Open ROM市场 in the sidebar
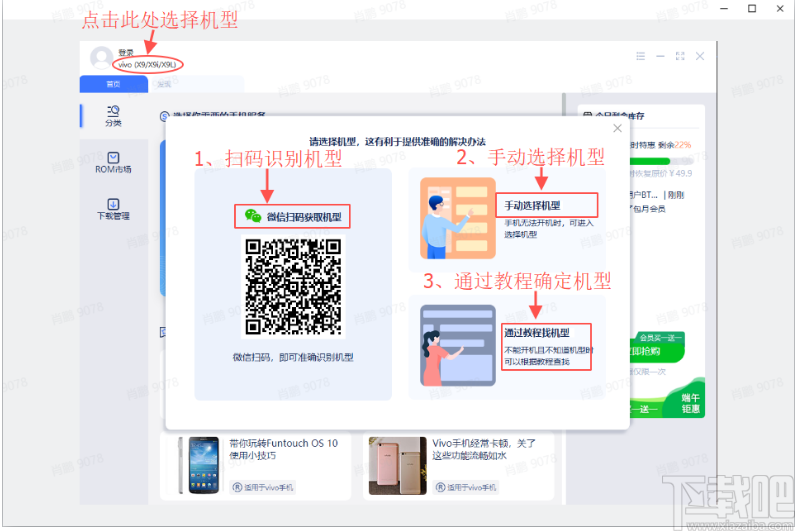797x531 pixels. pyautogui.click(x=113, y=163)
